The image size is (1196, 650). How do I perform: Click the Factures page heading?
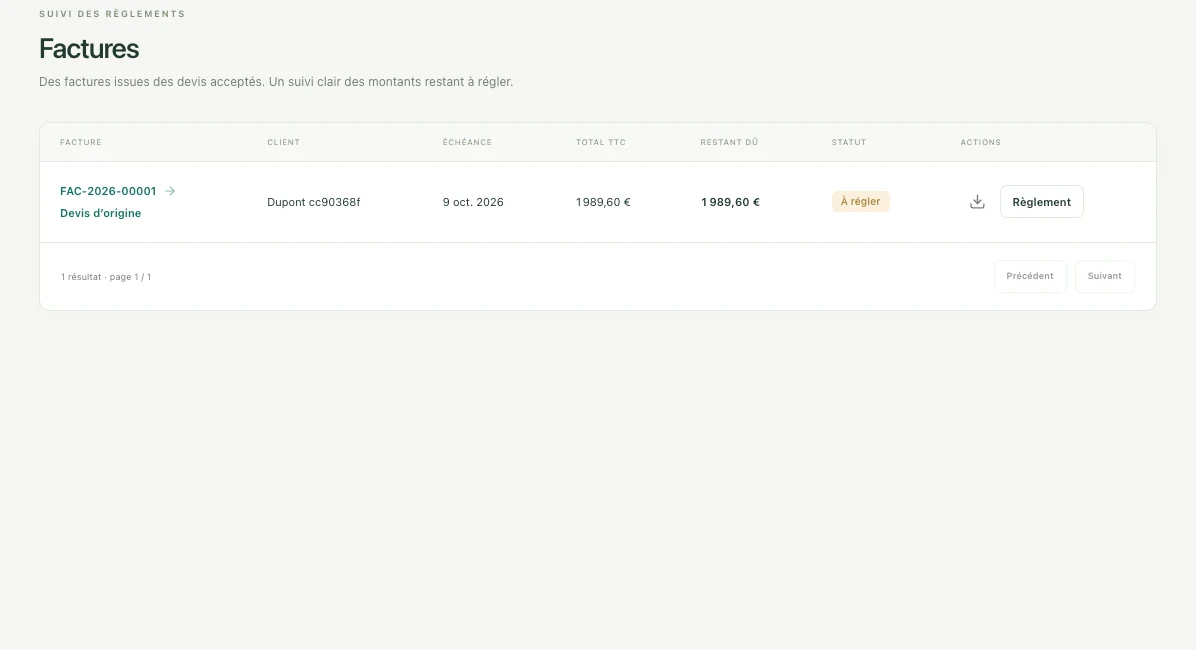[x=89, y=49]
